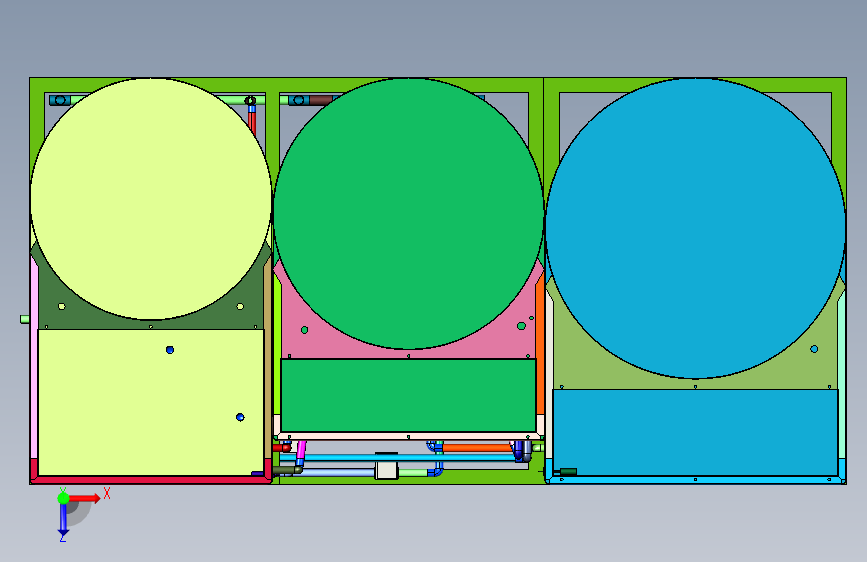Select the red vertical pipe near top
Viewport: 867px width, 562px height.
(252, 122)
